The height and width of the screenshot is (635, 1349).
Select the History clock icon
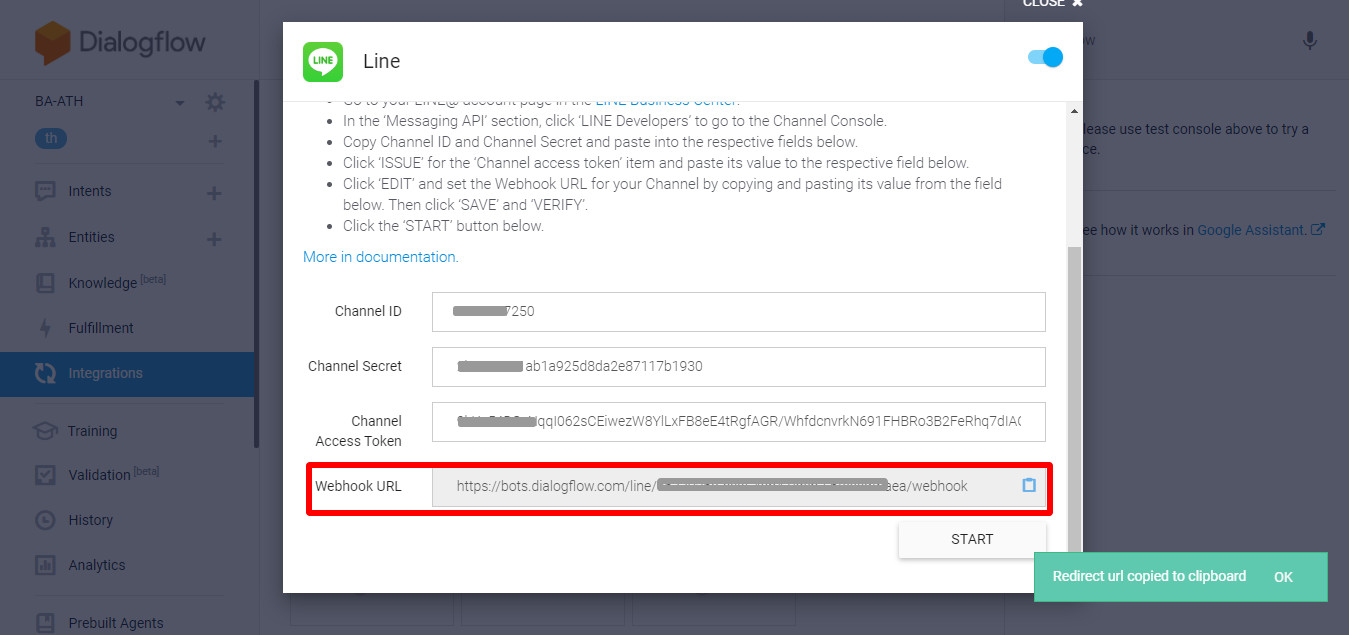(x=45, y=519)
